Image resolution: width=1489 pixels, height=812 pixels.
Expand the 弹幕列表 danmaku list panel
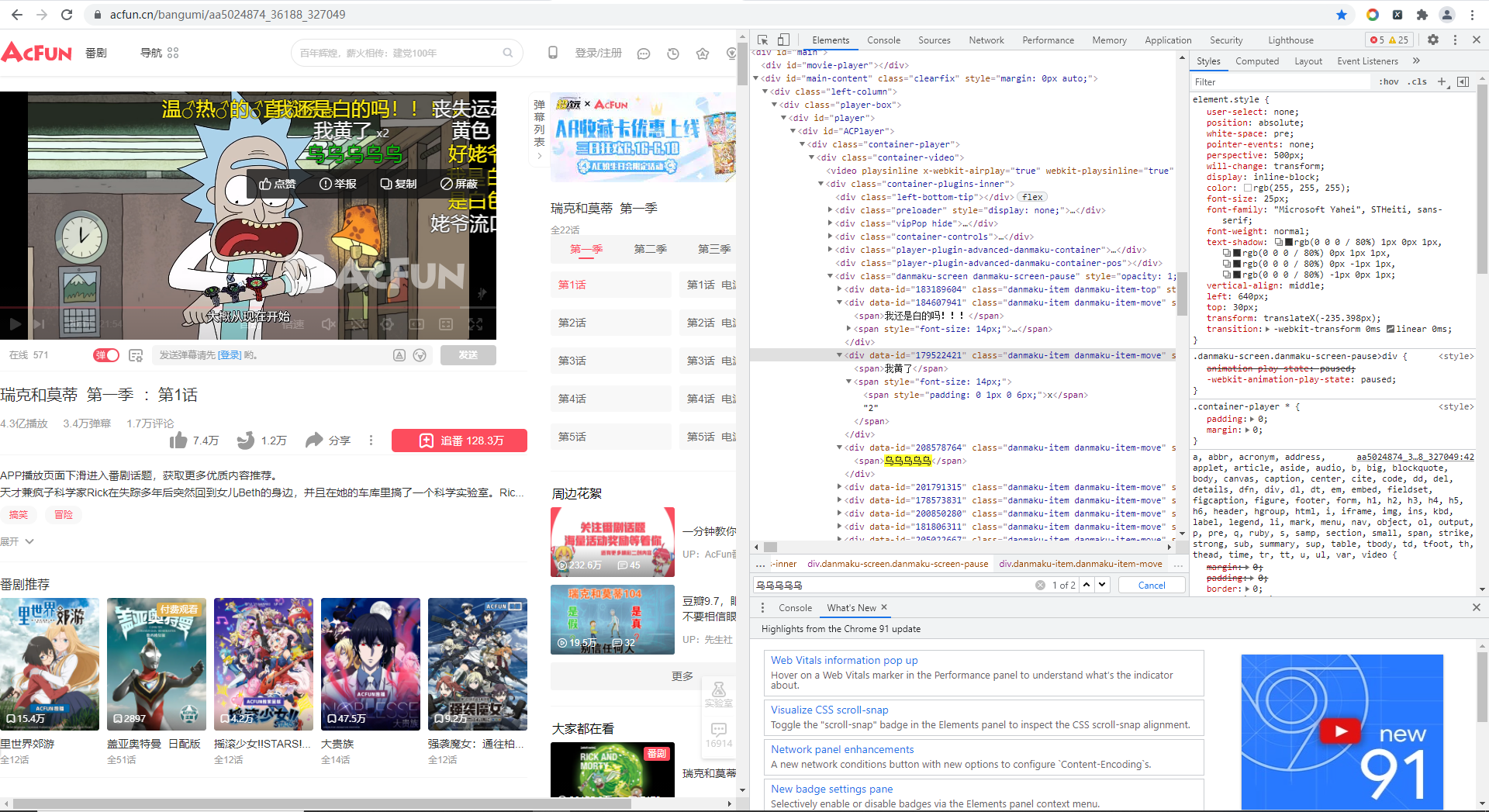540,128
